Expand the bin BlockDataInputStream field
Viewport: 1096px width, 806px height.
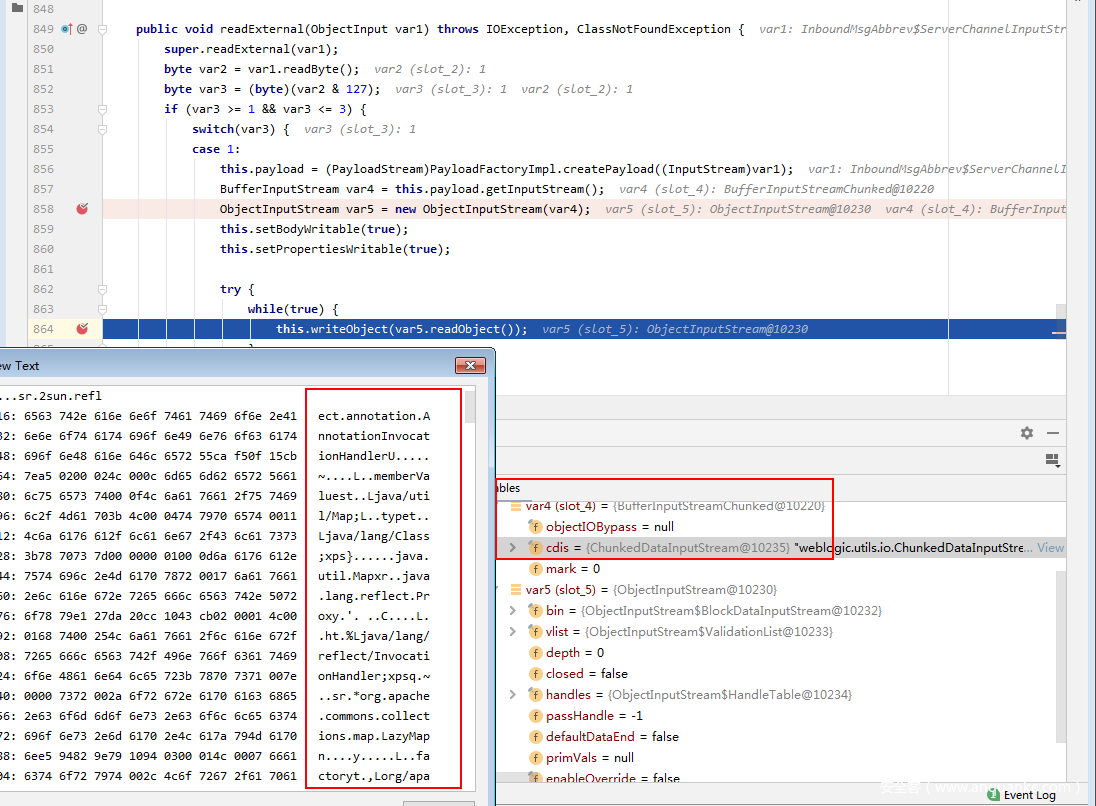point(513,611)
